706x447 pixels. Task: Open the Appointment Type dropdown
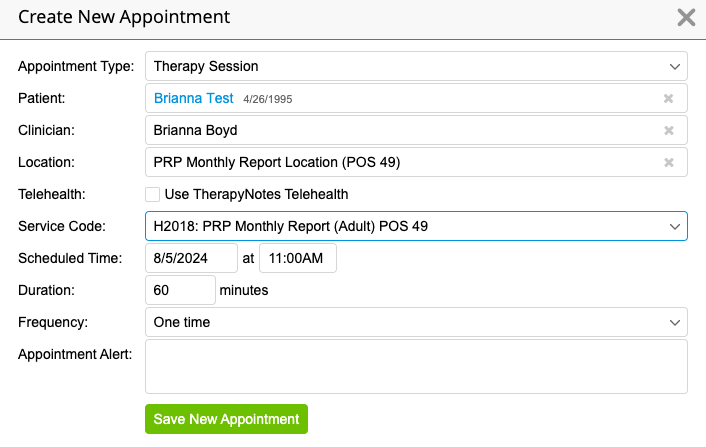point(416,67)
